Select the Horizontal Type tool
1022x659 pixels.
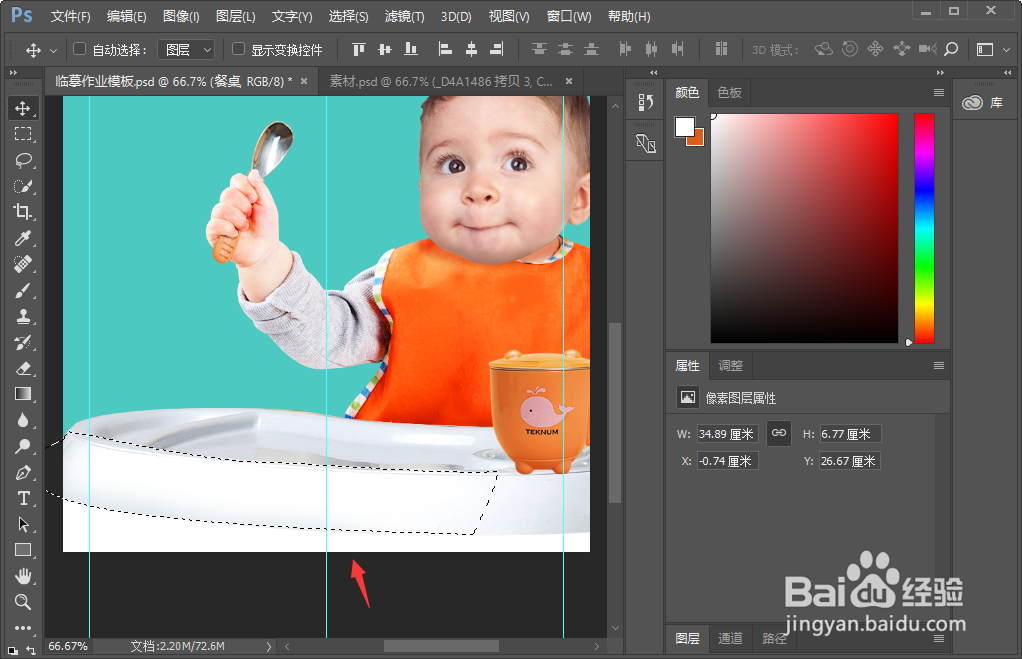click(x=23, y=499)
